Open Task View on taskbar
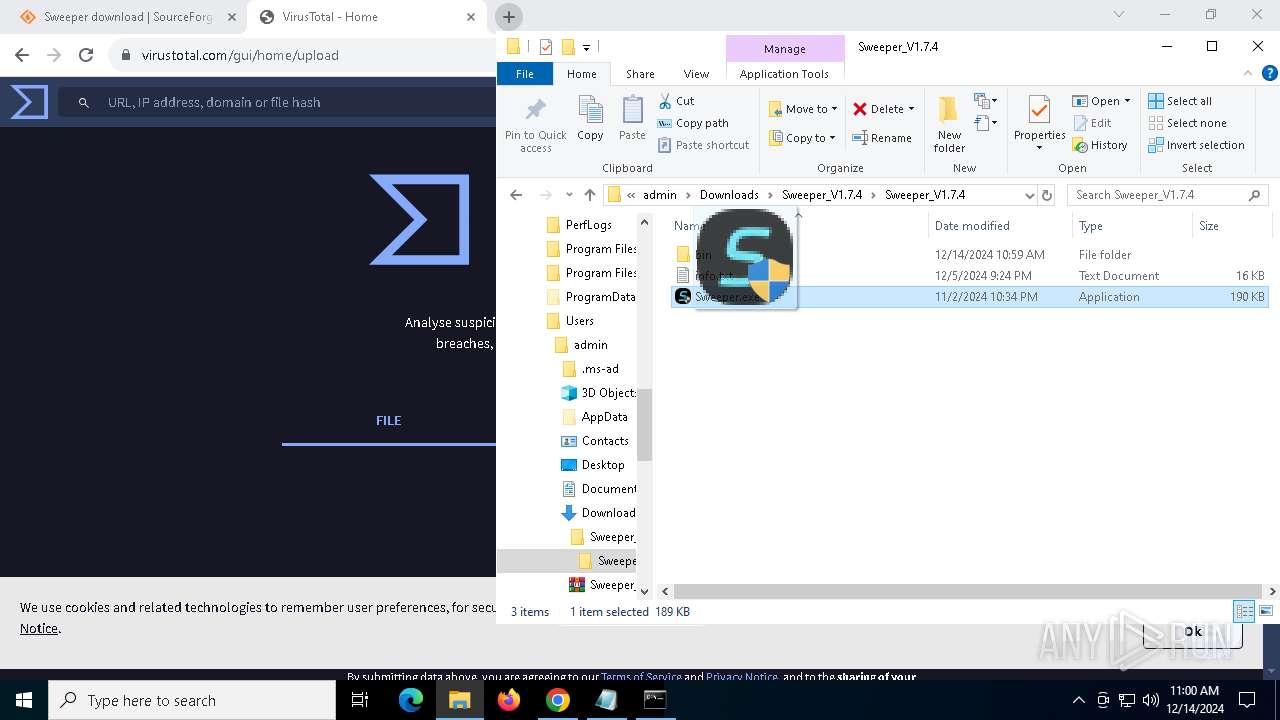The height and width of the screenshot is (720, 1280). [360, 700]
